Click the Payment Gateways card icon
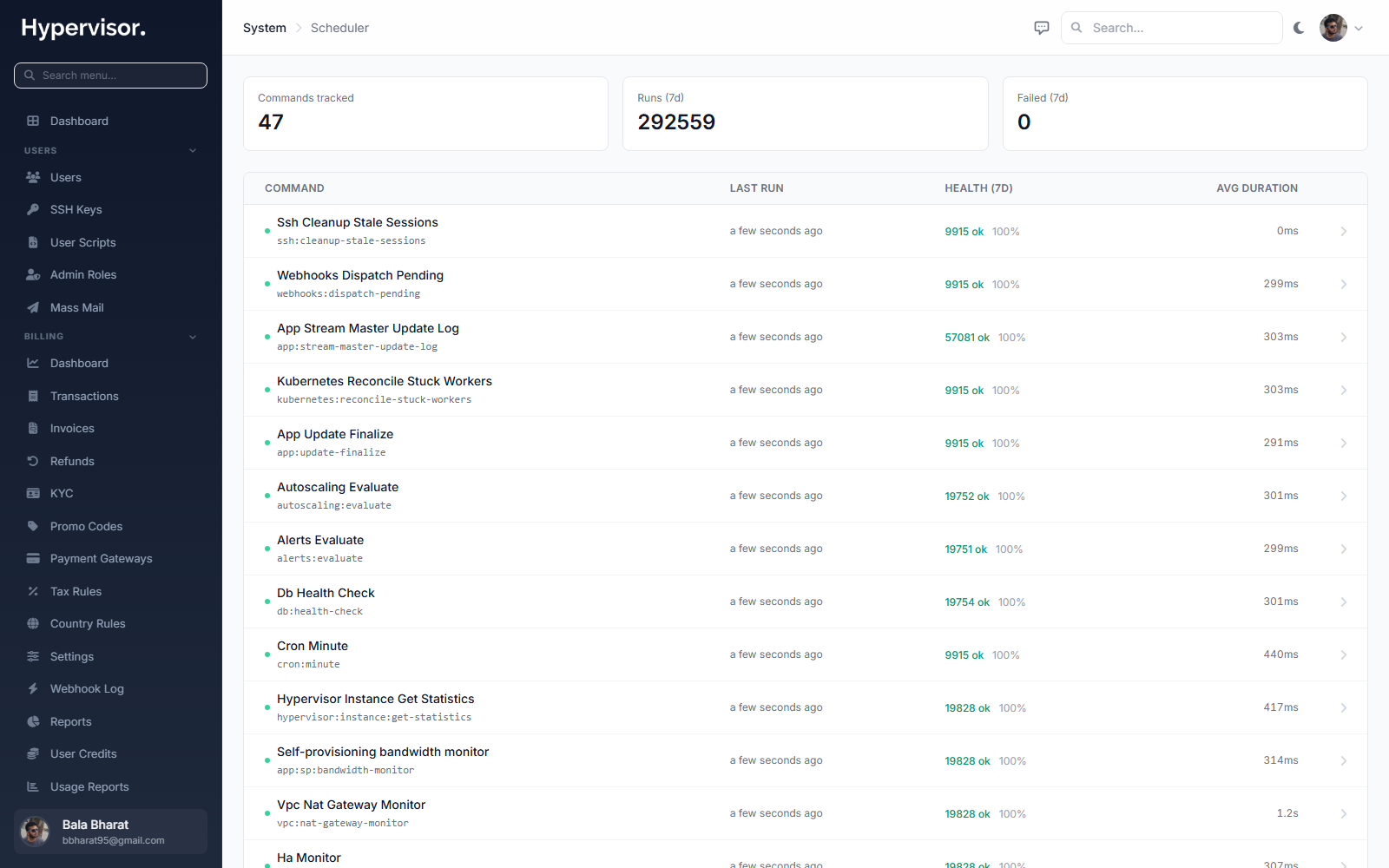 (x=33, y=558)
